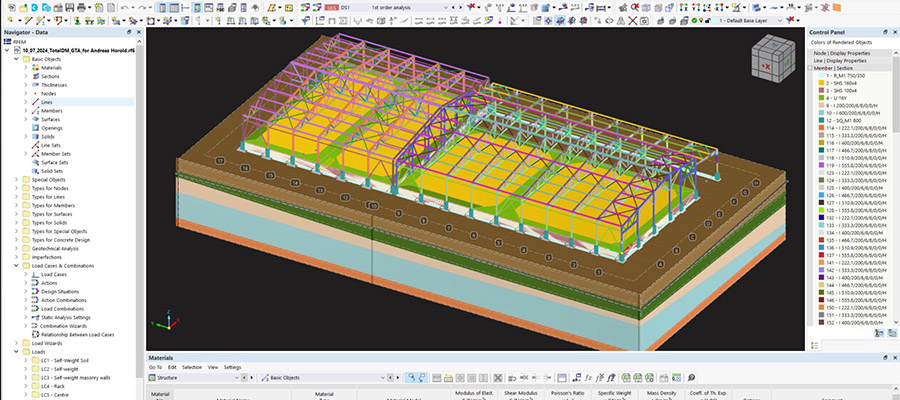This screenshot has height=400, width=900.
Task: Open the Go To menu in Materials panel
Action: tap(155, 367)
